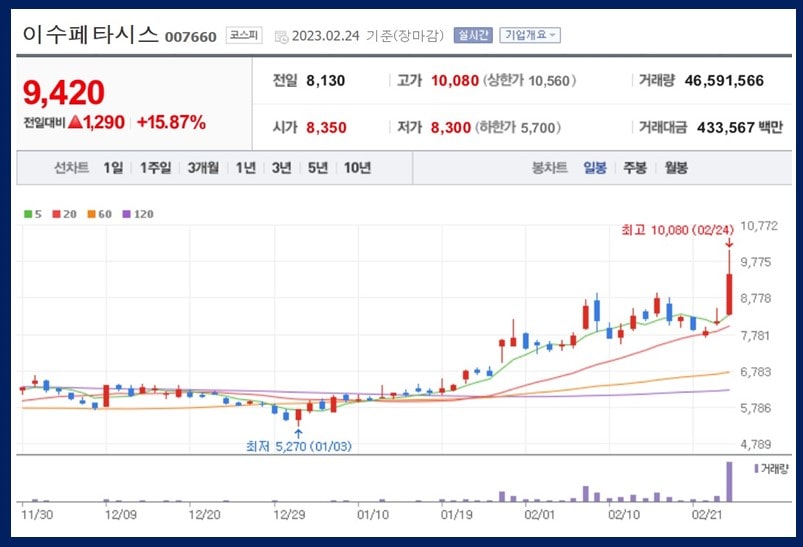Click the 9,775 price axis label
This screenshot has height=547, width=803.
pos(755,262)
